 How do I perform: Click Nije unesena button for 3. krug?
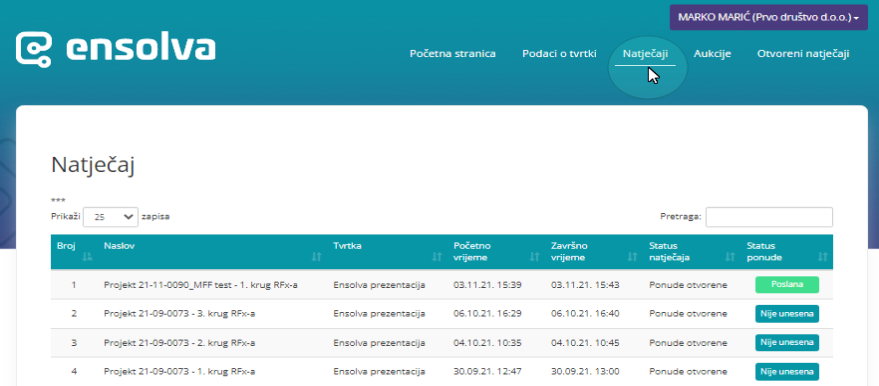787,314
